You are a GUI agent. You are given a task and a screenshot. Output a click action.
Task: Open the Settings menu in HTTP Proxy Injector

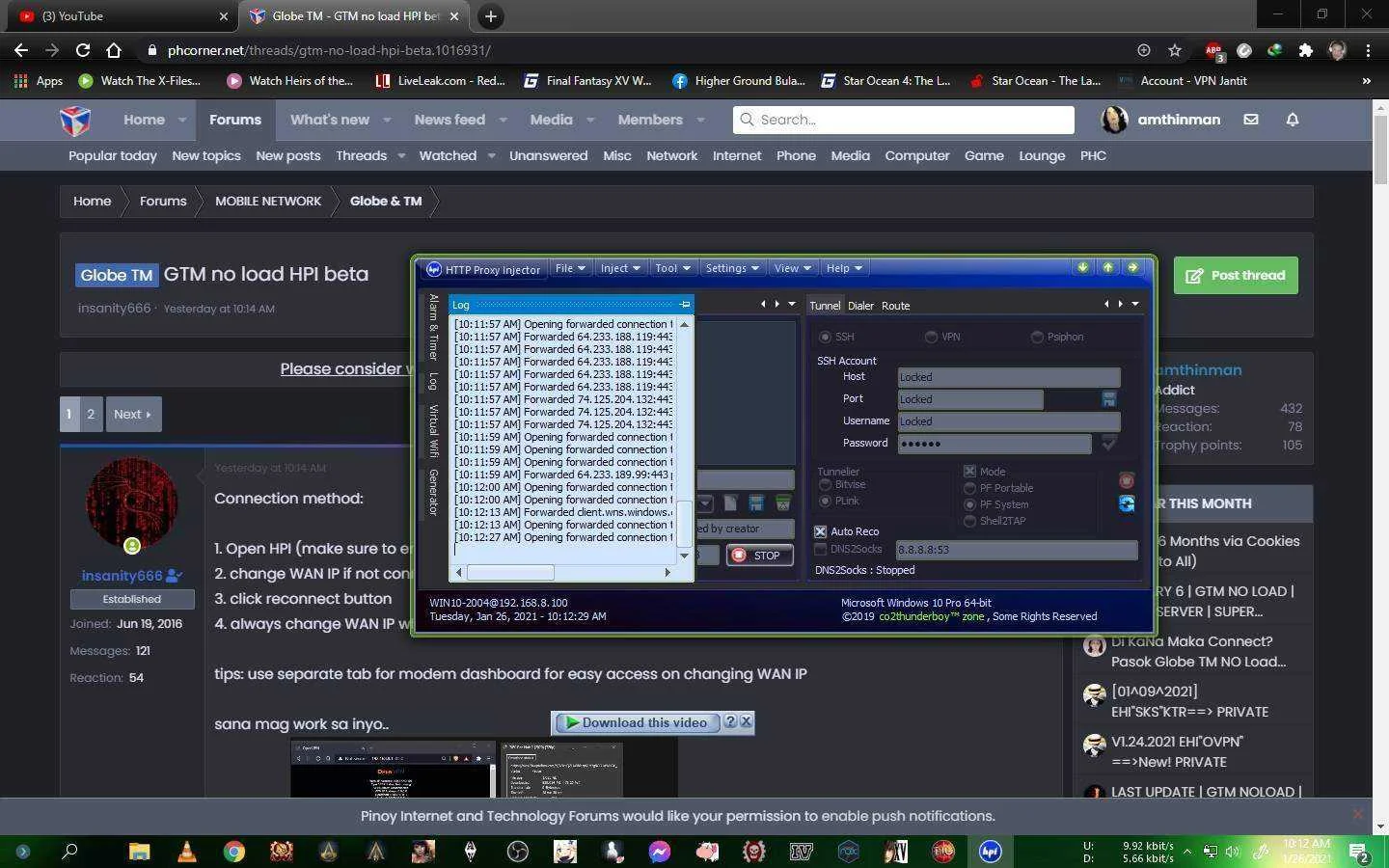[x=732, y=268]
